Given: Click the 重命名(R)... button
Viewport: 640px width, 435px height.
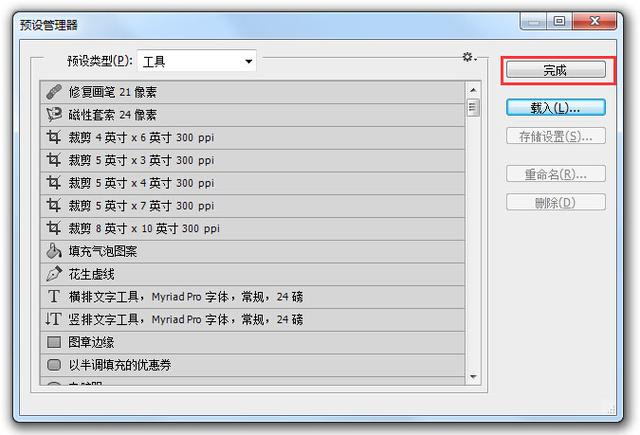Looking at the screenshot, I should [x=556, y=174].
